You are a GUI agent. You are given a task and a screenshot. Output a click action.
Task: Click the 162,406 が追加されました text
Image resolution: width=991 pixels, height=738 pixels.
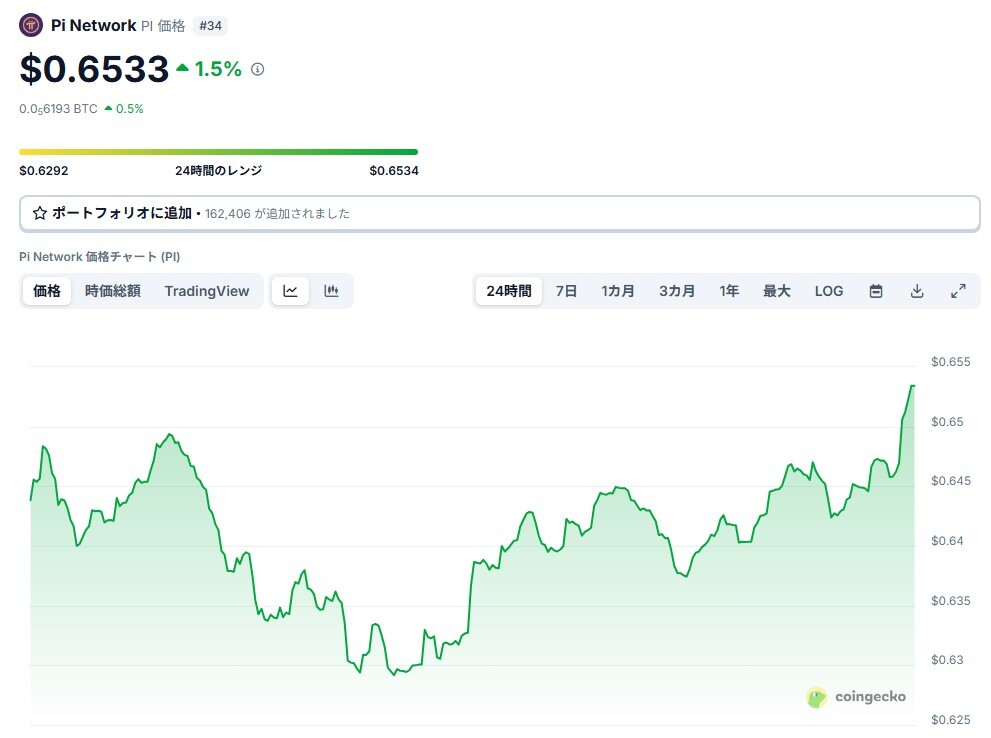tap(277, 214)
